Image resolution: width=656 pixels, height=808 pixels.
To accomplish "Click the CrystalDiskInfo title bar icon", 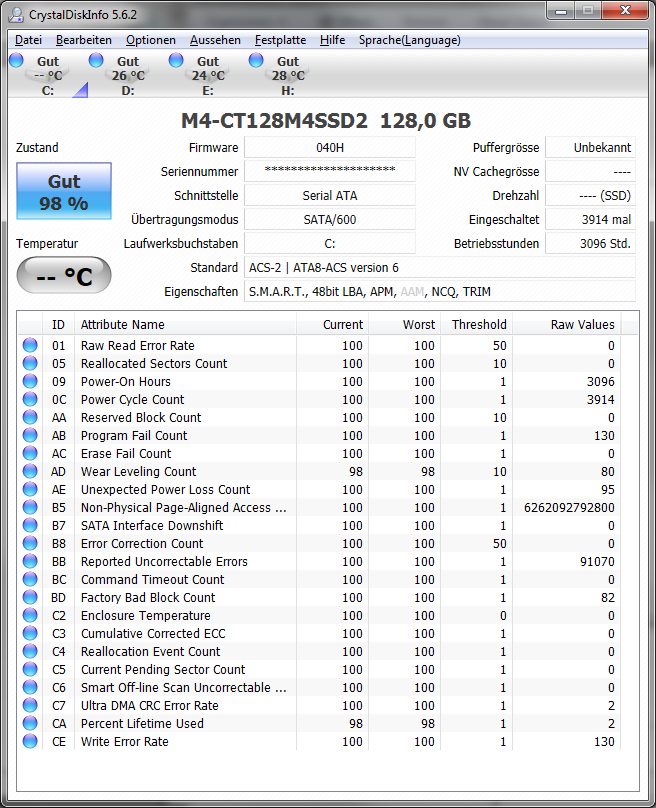I will [16, 14].
